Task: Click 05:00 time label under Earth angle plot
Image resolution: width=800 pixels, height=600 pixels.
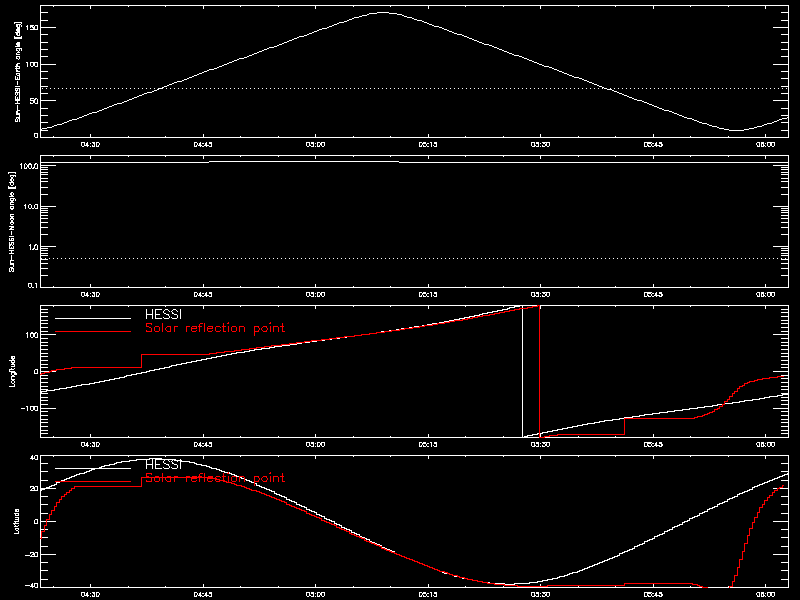Action: 315,145
